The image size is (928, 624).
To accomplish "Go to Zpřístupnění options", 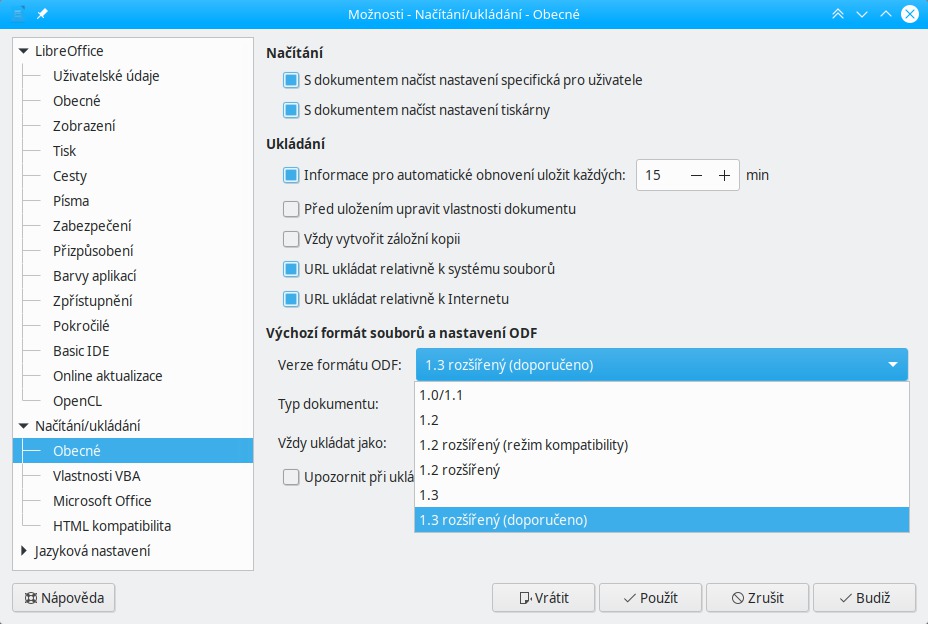I will tap(92, 301).
